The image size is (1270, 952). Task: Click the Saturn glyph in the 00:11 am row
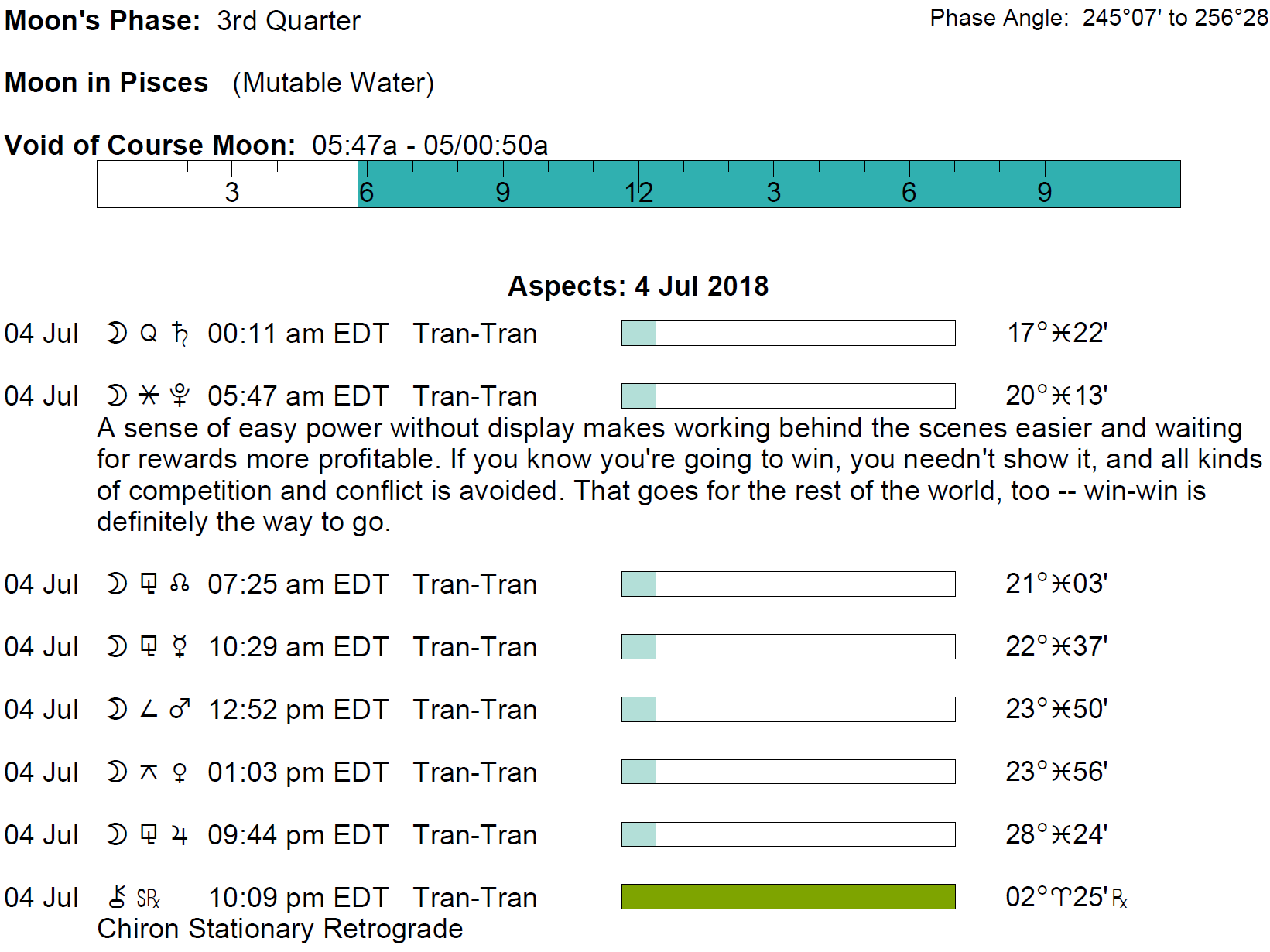coord(180,334)
